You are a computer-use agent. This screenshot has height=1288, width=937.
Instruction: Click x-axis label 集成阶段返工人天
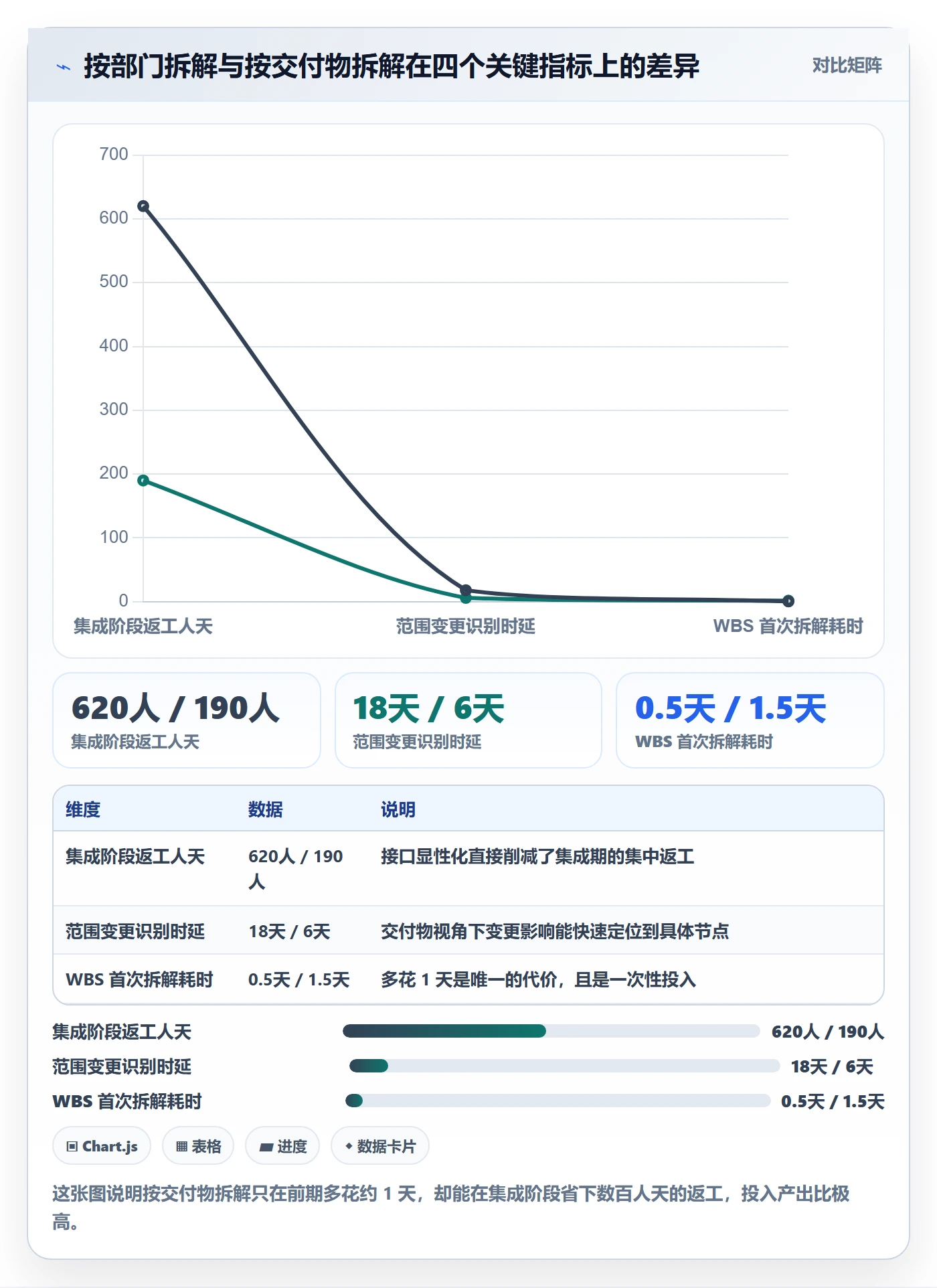point(143,626)
